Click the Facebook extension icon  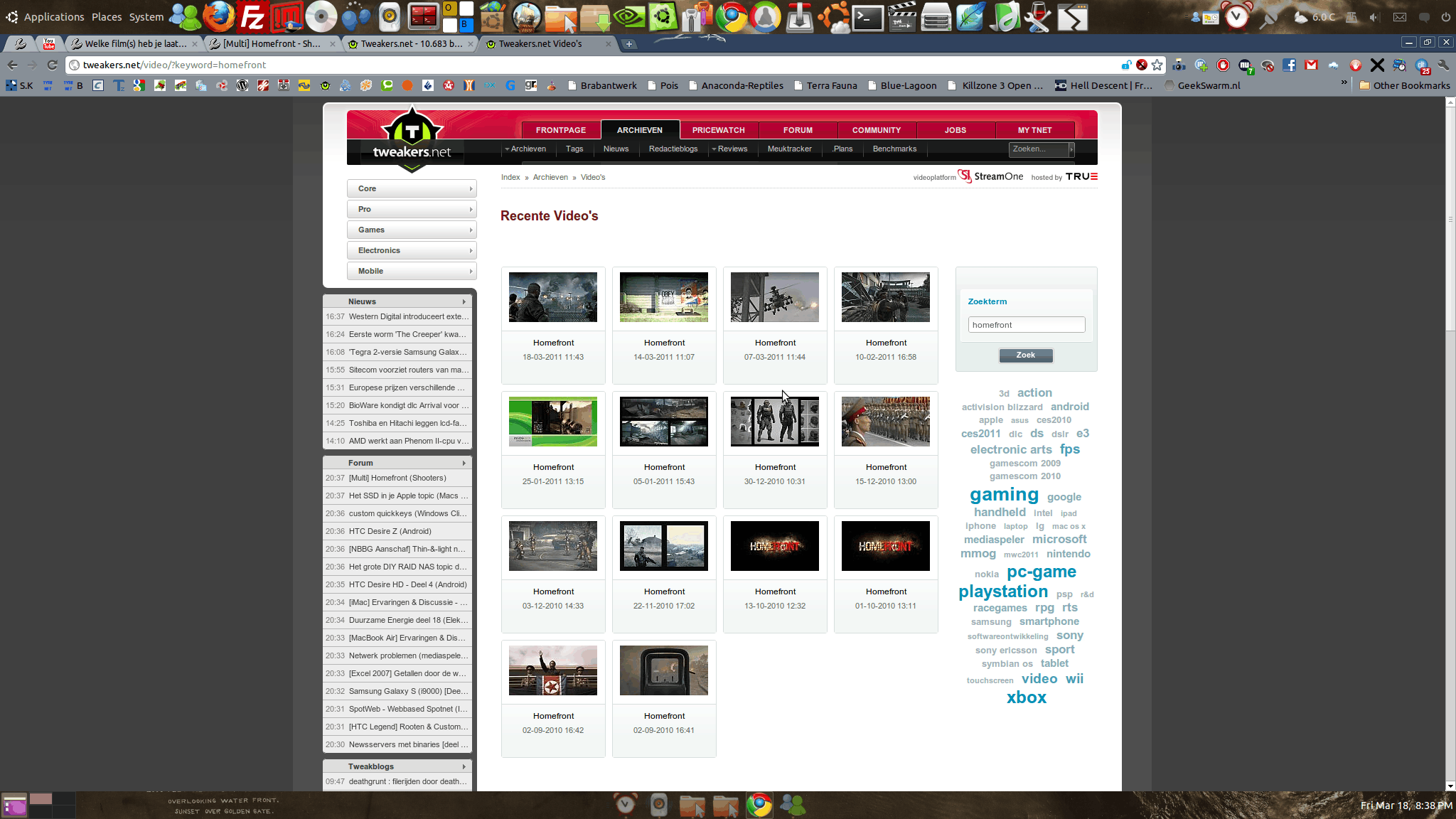click(1289, 65)
